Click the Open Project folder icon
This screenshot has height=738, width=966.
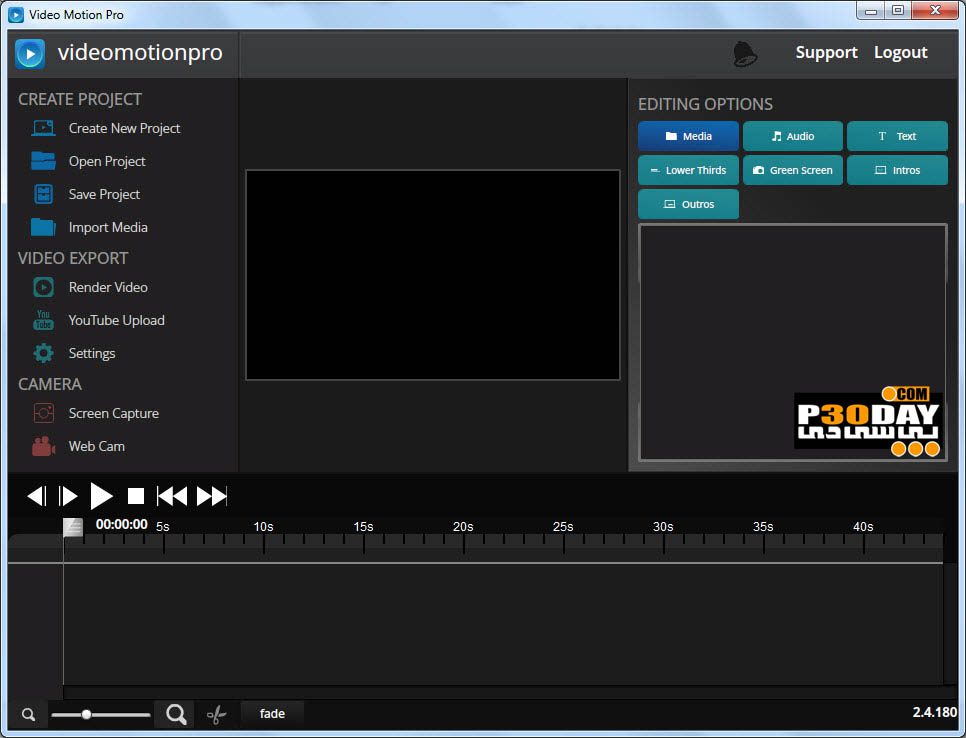pyautogui.click(x=43, y=161)
